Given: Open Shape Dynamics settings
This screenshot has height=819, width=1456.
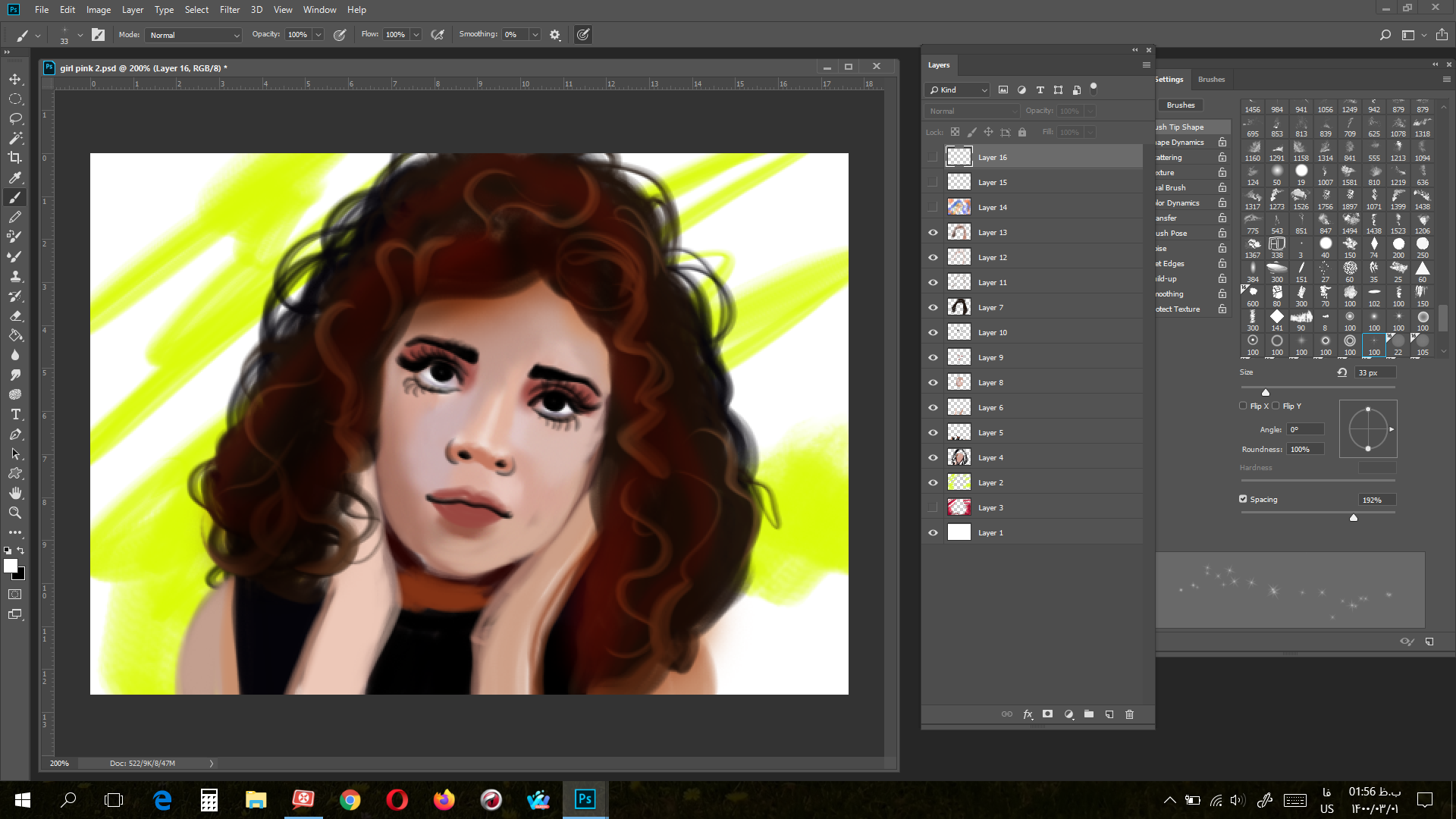Looking at the screenshot, I should pos(1180,143).
